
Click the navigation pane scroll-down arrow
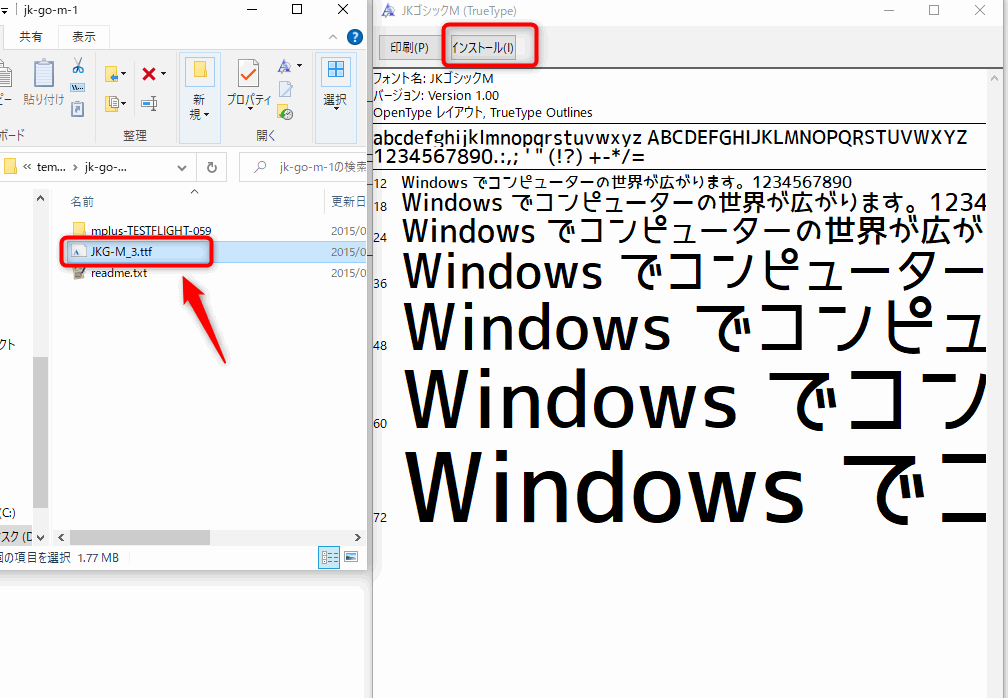click(x=40, y=537)
